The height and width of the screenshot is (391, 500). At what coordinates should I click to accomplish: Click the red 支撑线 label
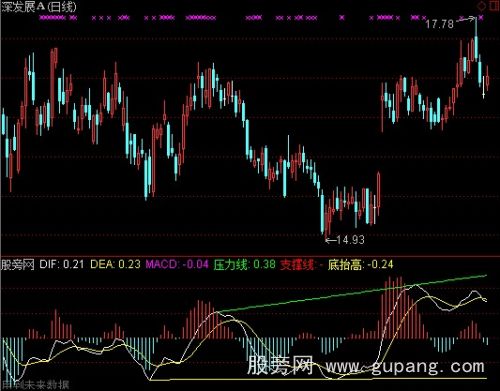point(301,265)
